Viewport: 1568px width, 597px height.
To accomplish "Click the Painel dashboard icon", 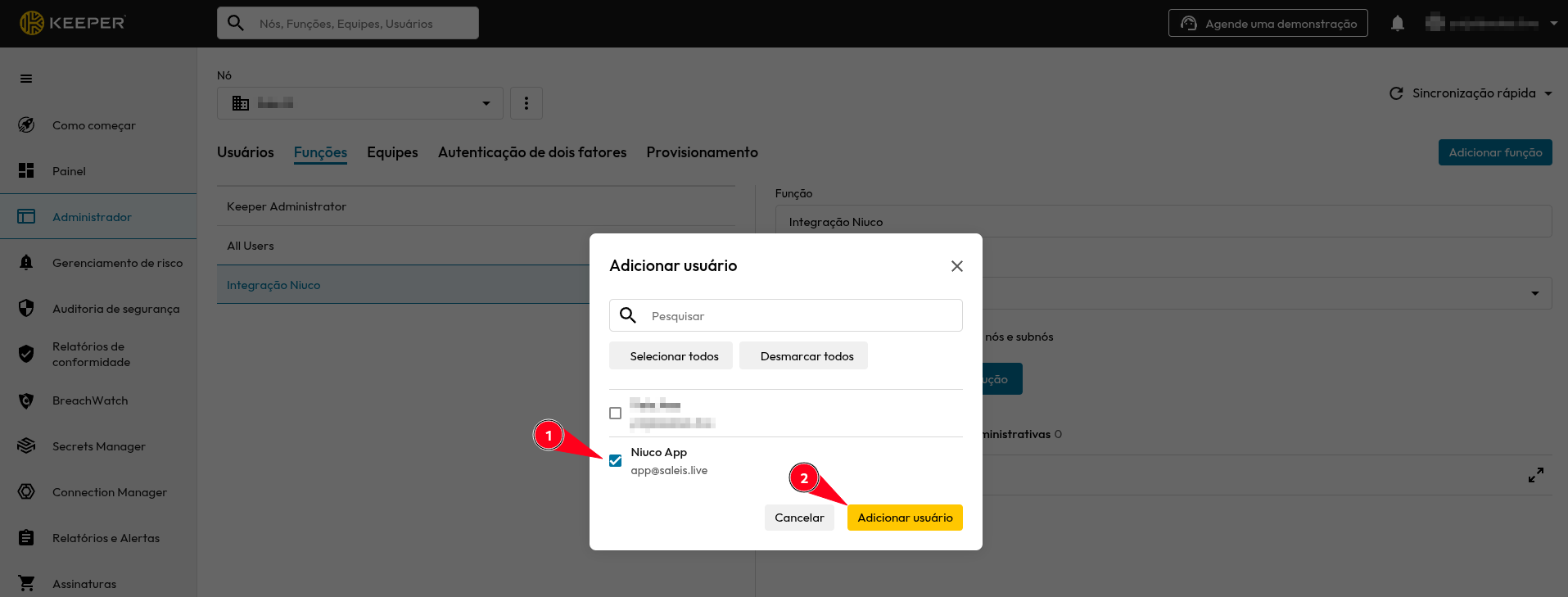I will pos(26,170).
